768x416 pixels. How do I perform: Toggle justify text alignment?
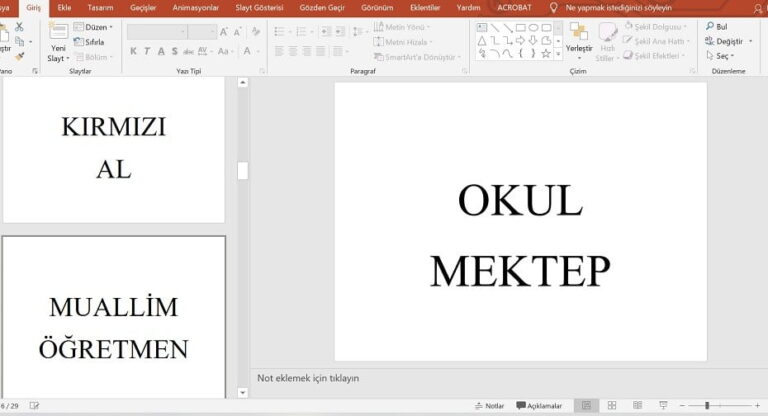point(321,51)
